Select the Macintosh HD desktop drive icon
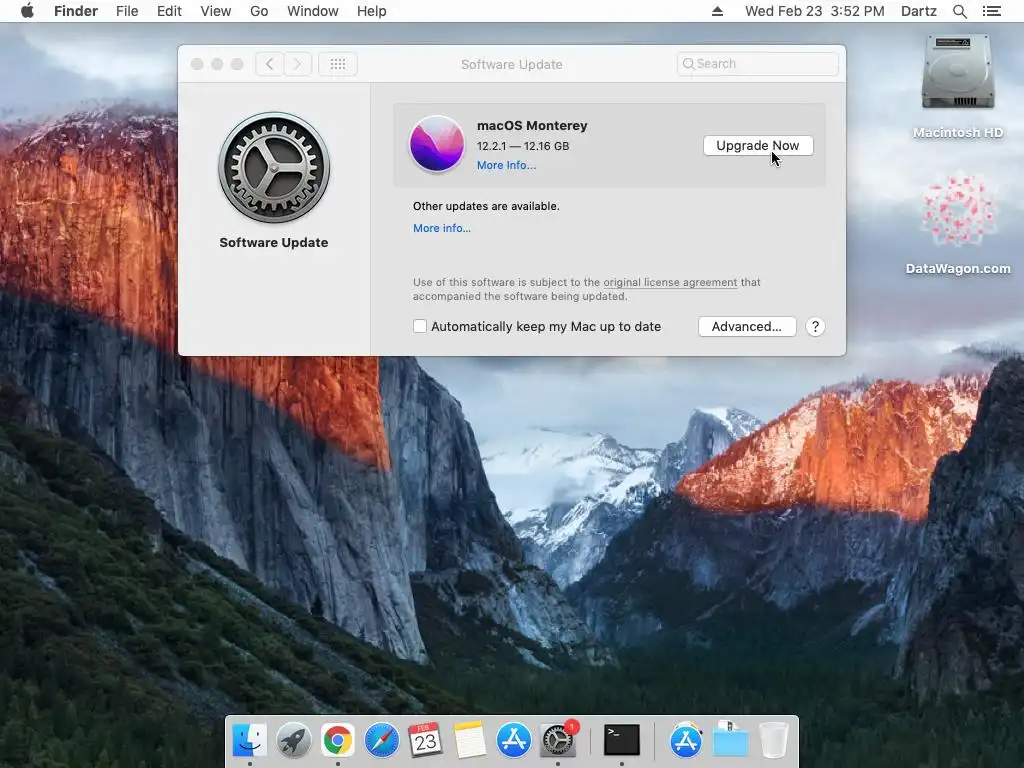The width and height of the screenshot is (1024, 768). pyautogui.click(x=957, y=72)
